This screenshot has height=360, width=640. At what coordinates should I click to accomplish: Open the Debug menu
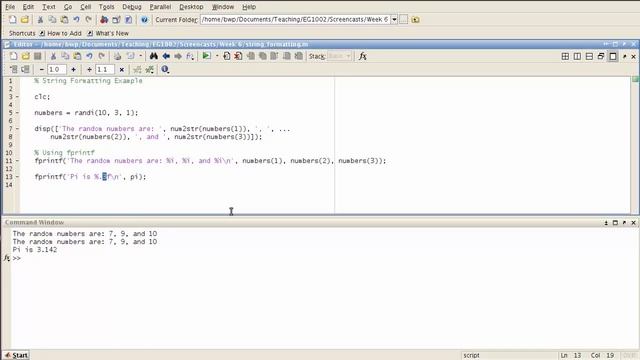pyautogui.click(x=131, y=7)
